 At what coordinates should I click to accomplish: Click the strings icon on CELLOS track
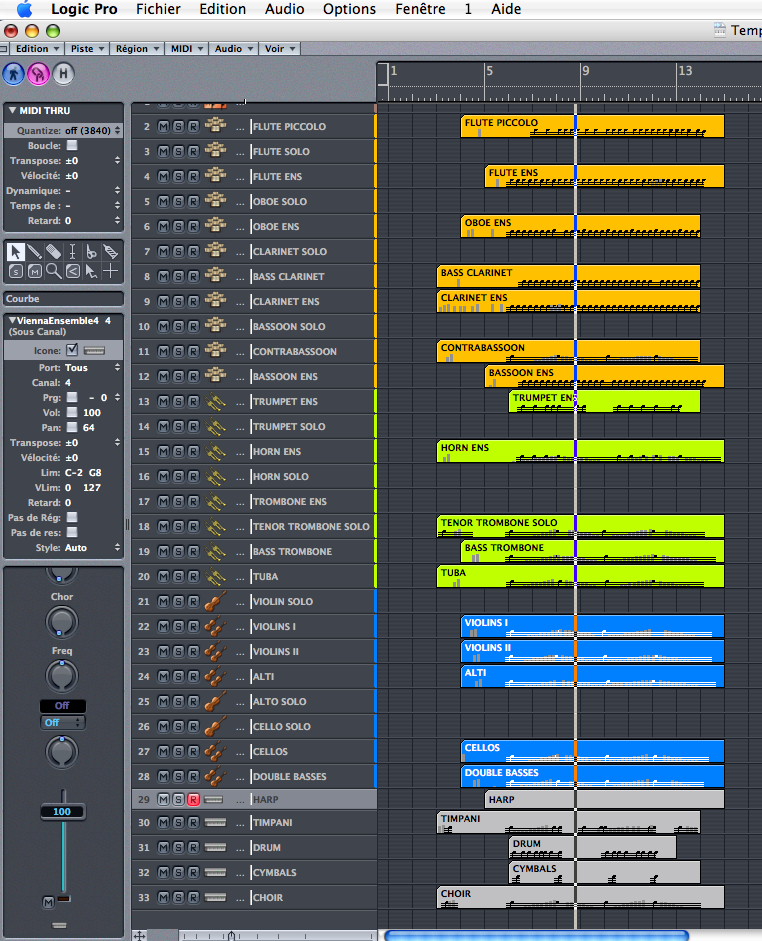pos(215,751)
